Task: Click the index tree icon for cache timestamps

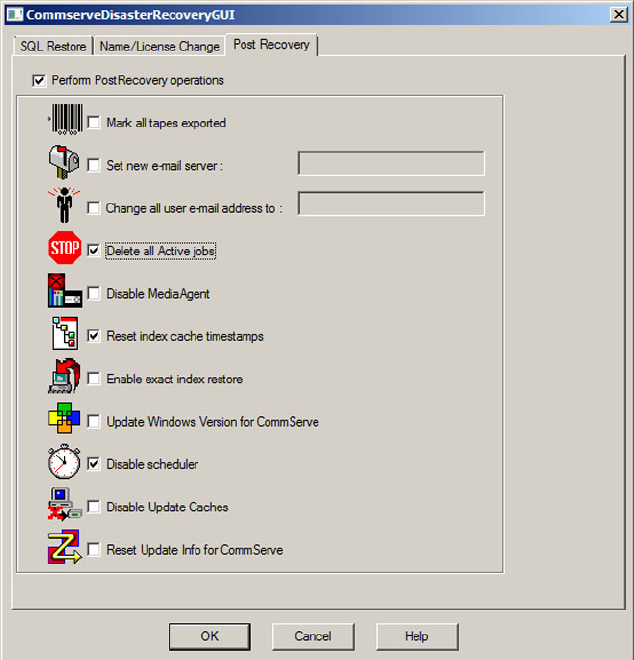Action: pyautogui.click(x=65, y=333)
